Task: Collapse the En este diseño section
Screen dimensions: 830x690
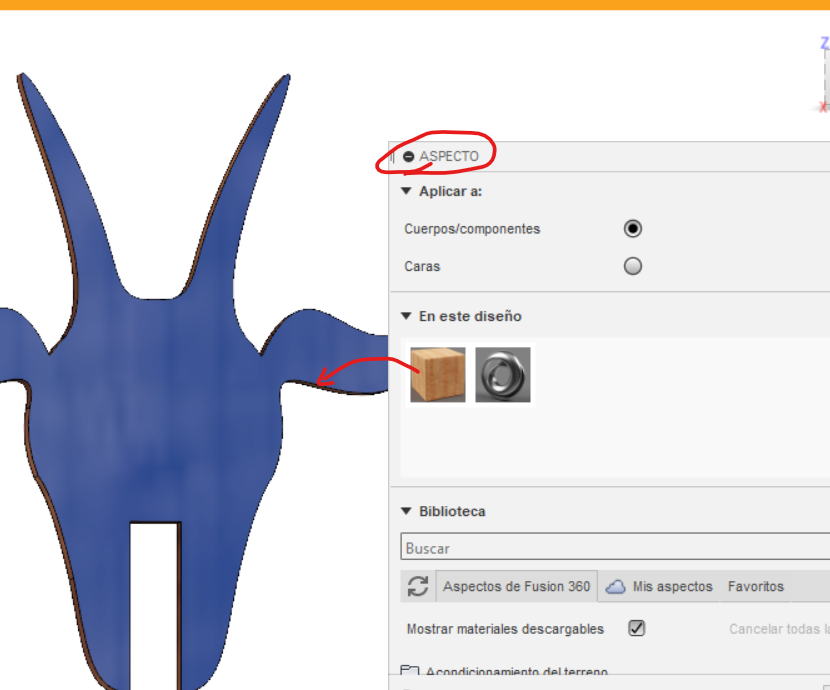Action: click(x=405, y=316)
